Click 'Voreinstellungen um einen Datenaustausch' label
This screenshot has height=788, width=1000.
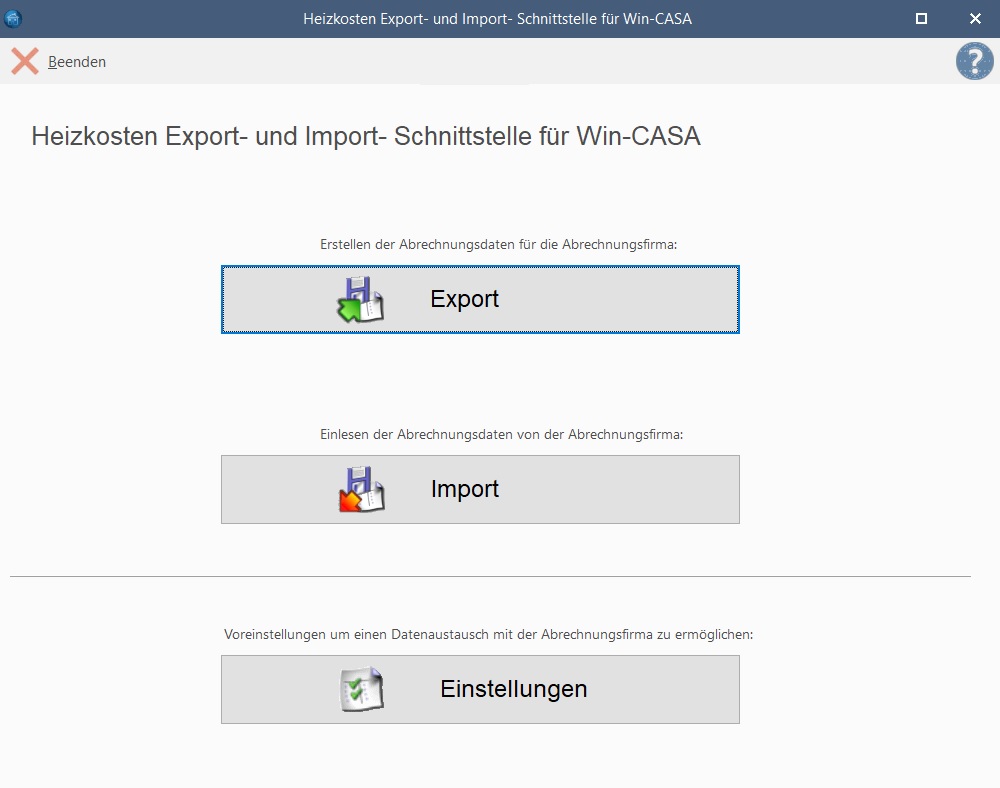(489, 634)
